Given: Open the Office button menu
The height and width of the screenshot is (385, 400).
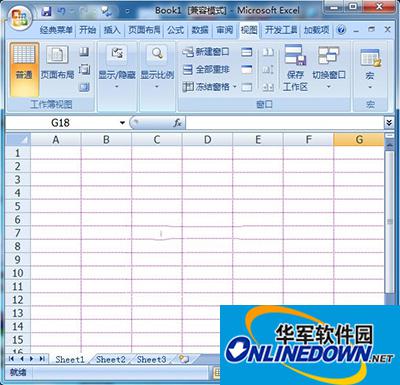Looking at the screenshot, I should pyautogui.click(x=21, y=19).
